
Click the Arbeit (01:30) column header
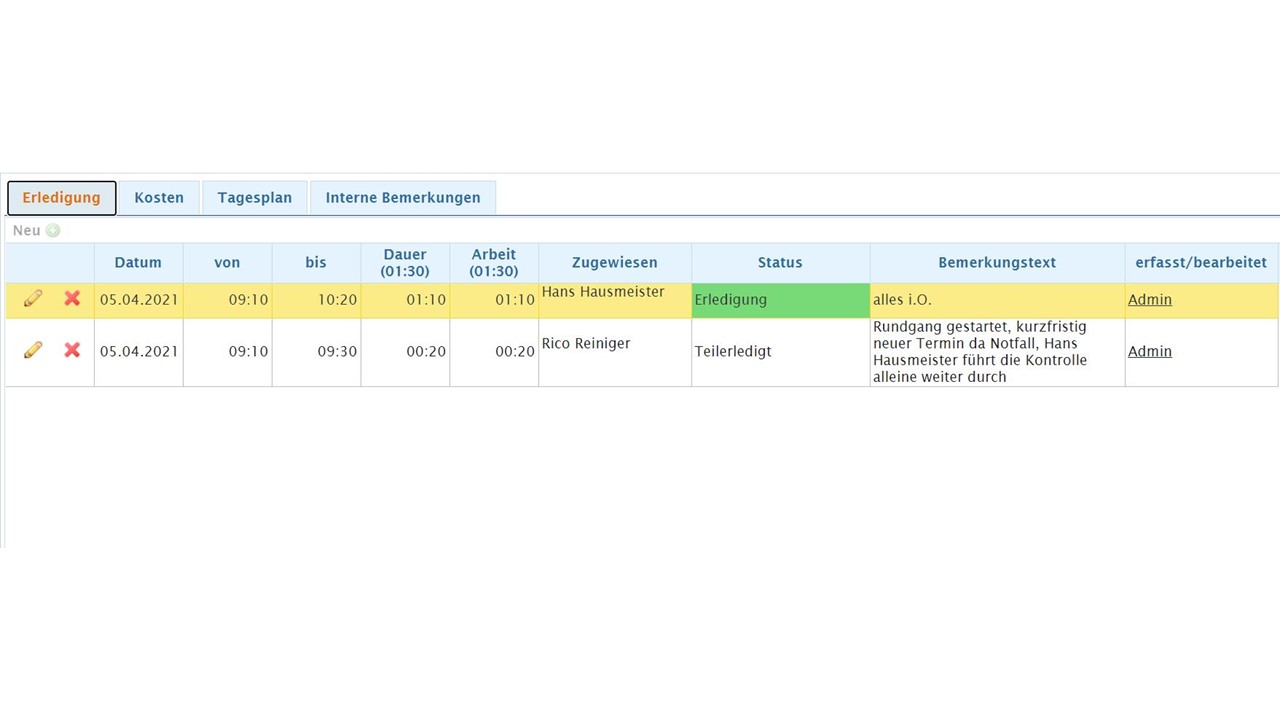click(x=494, y=263)
